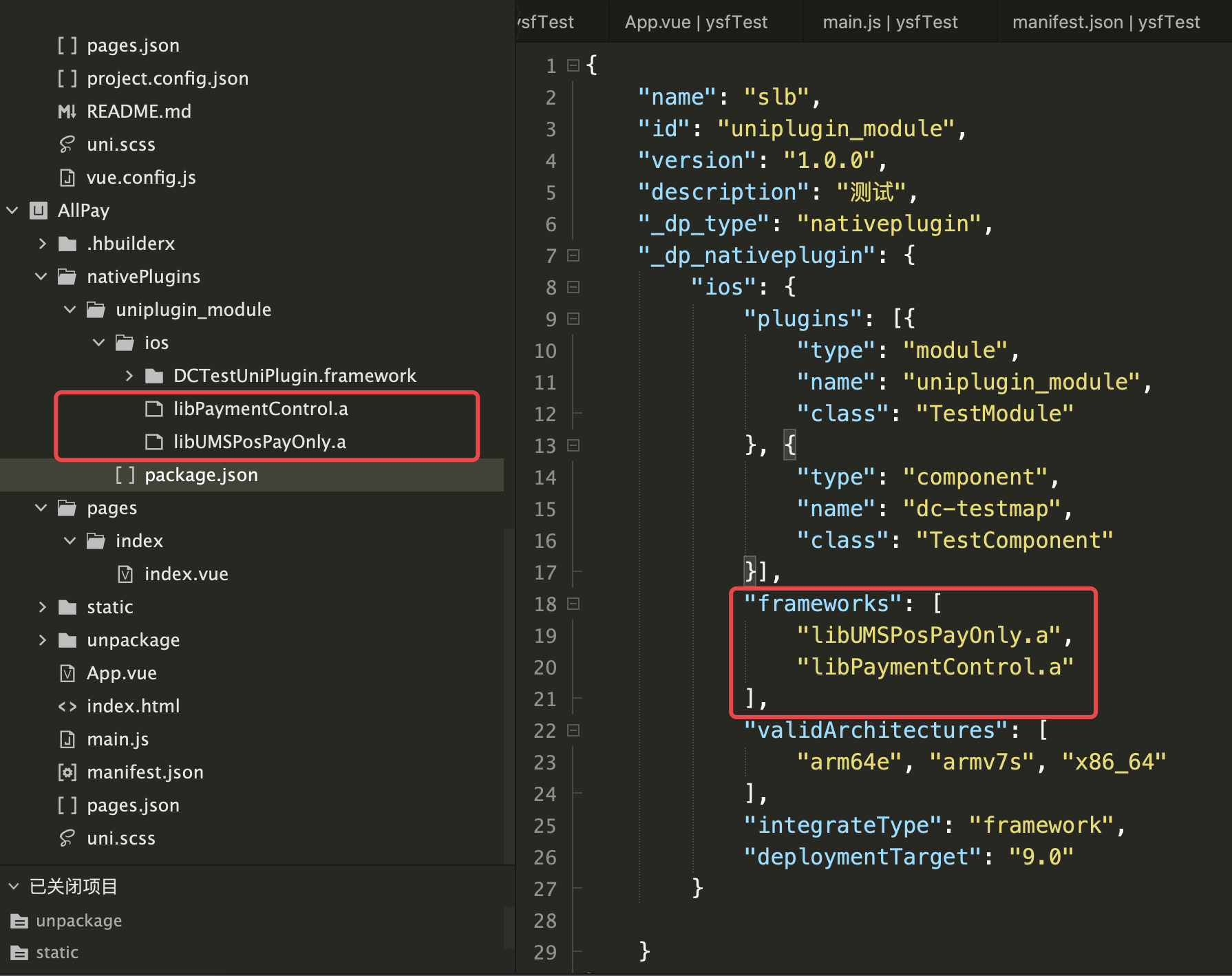Click the Vue icon beside App.vue
Screen dimensions: 1232x976
[x=67, y=673]
